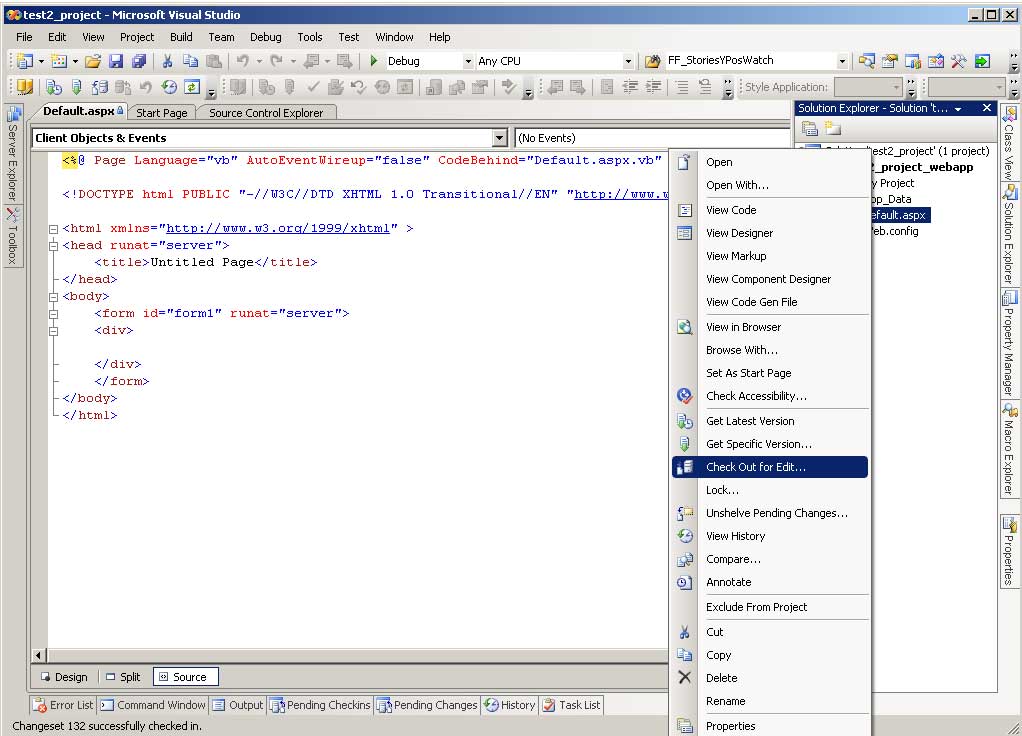Click the Undo toolbar icon
Viewport: 1022px width, 736px height.
coord(242,61)
